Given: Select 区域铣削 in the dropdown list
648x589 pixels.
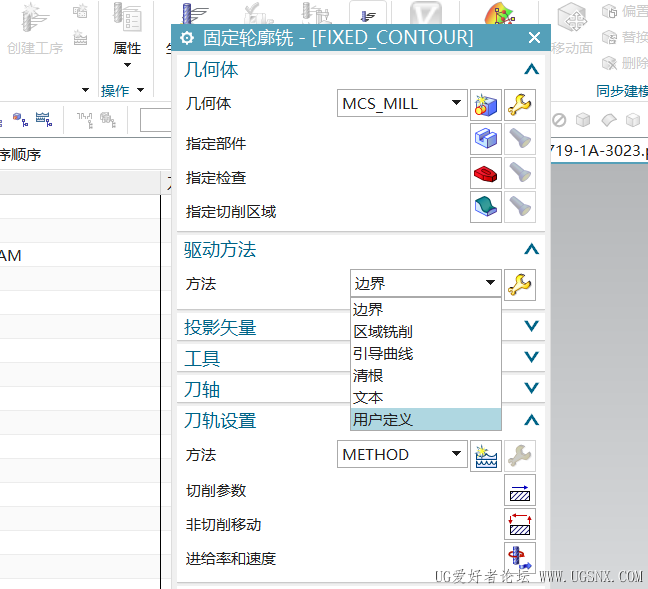Looking at the screenshot, I should tap(426, 331).
